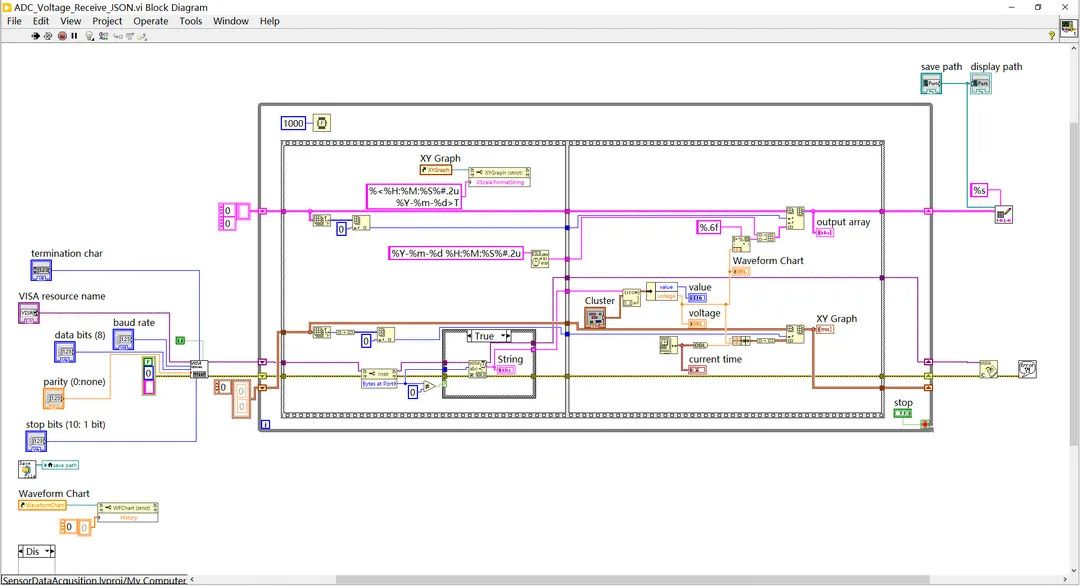The height and width of the screenshot is (586, 1080).
Task: Click the context help question mark icon
Action: pos(1051,36)
